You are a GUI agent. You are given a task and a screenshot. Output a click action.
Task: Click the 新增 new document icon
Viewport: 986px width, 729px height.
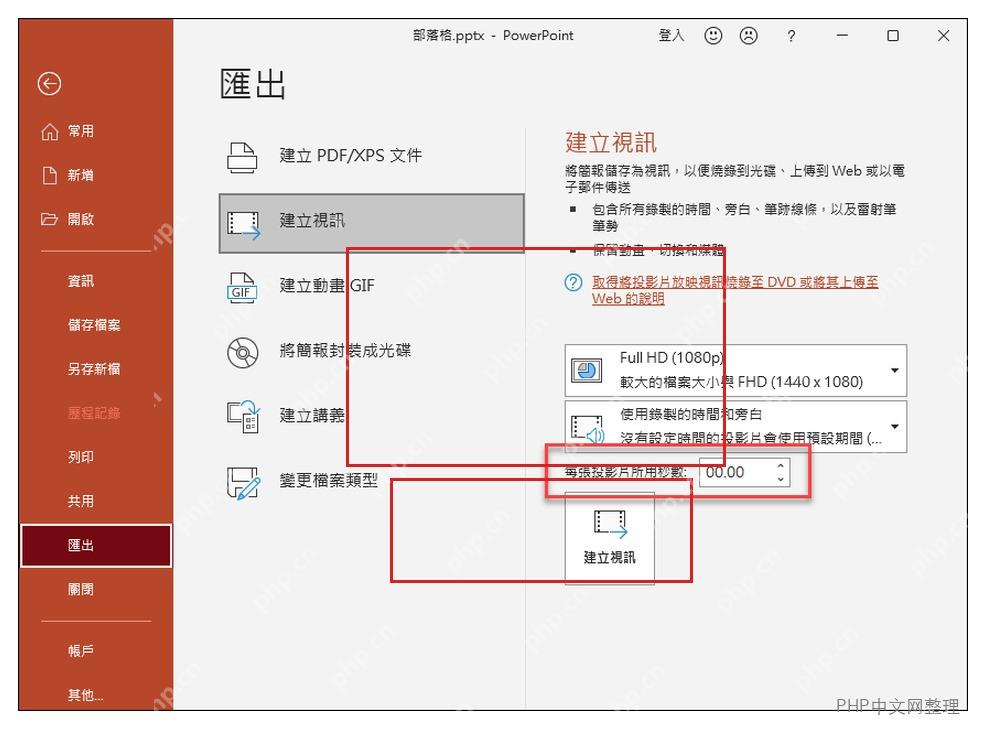(x=49, y=175)
